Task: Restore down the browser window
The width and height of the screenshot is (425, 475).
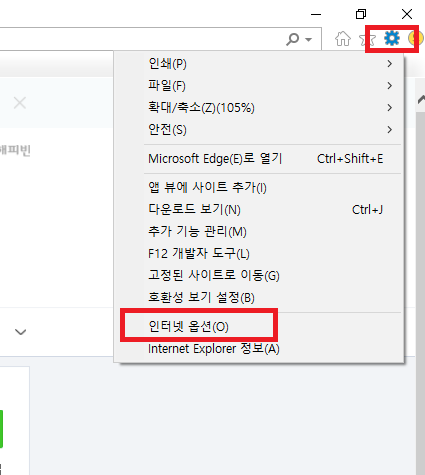Action: pos(361,14)
